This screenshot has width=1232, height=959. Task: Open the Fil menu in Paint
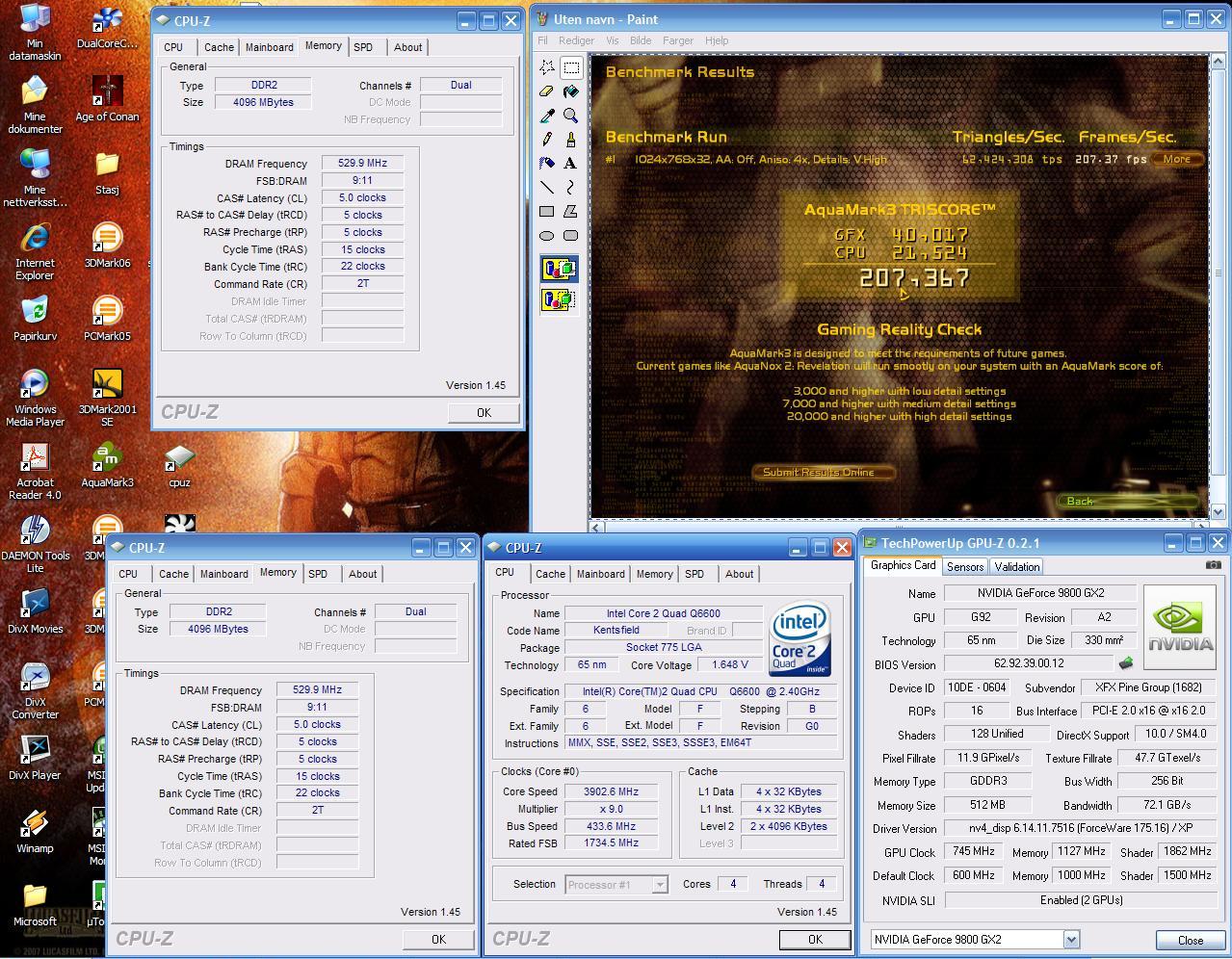point(542,40)
